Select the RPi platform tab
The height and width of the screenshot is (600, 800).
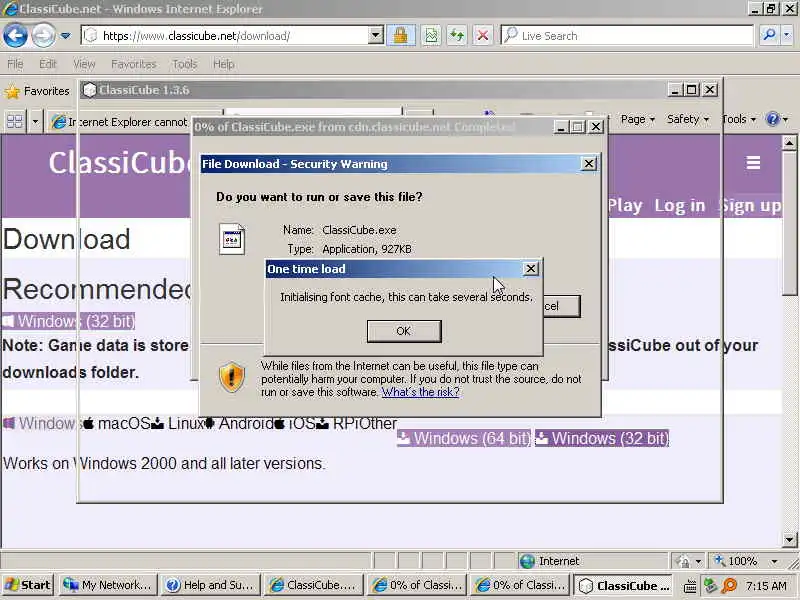click(x=338, y=423)
